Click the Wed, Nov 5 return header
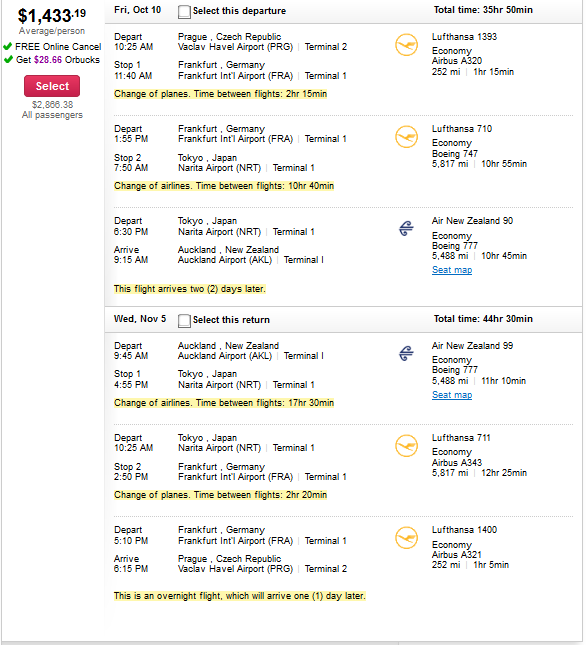The image size is (587, 645). pyautogui.click(x=140, y=319)
